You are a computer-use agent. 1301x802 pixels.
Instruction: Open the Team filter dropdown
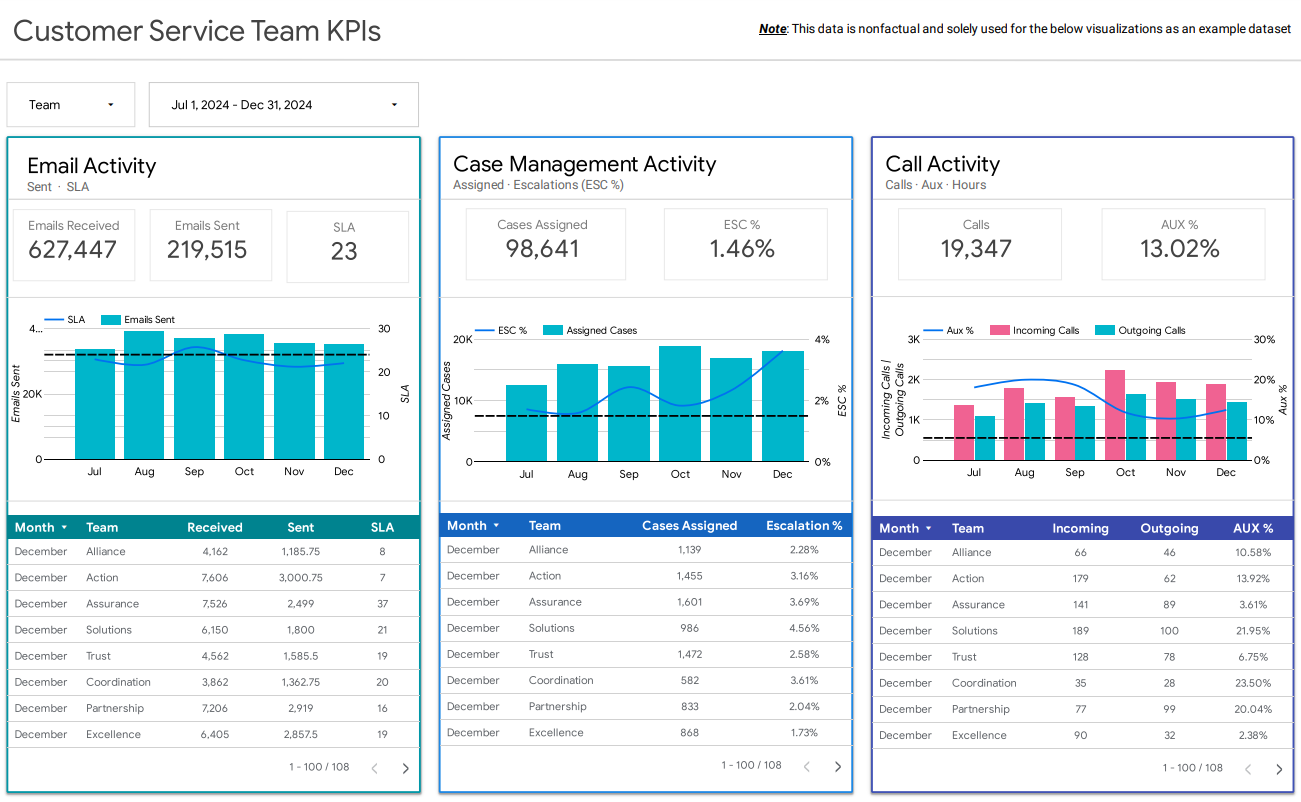coord(70,104)
